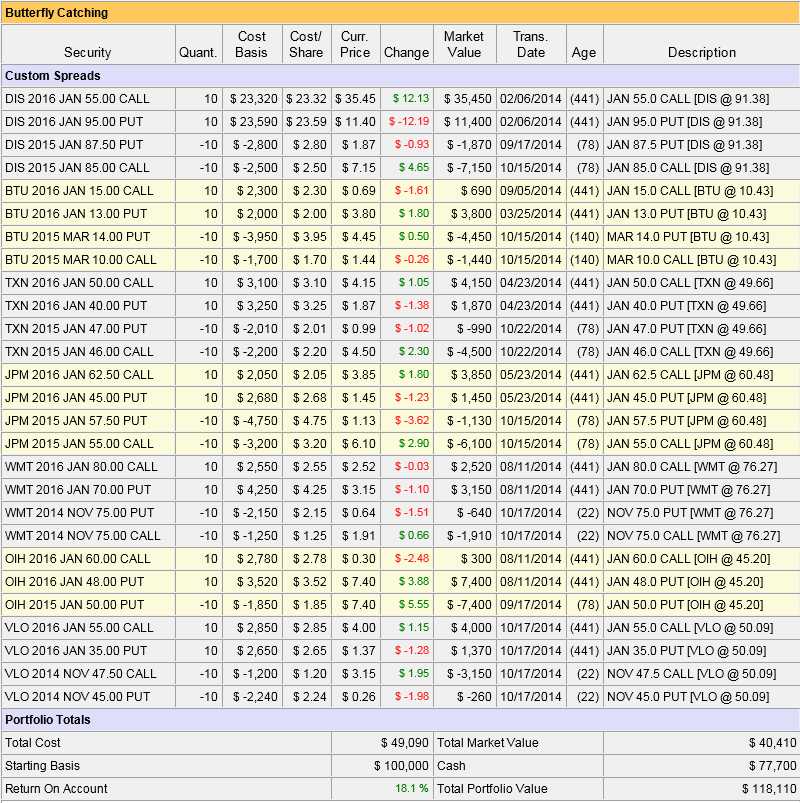Select the Description column header
This screenshot has width=800, height=803.
point(701,52)
